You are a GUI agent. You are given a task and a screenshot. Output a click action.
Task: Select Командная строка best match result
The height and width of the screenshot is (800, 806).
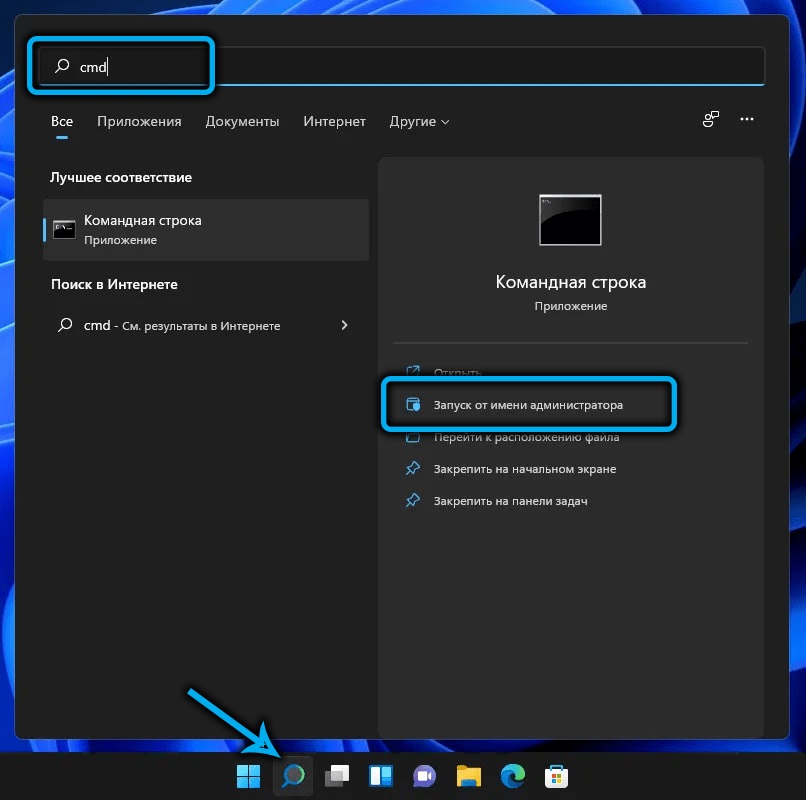pyautogui.click(x=206, y=229)
